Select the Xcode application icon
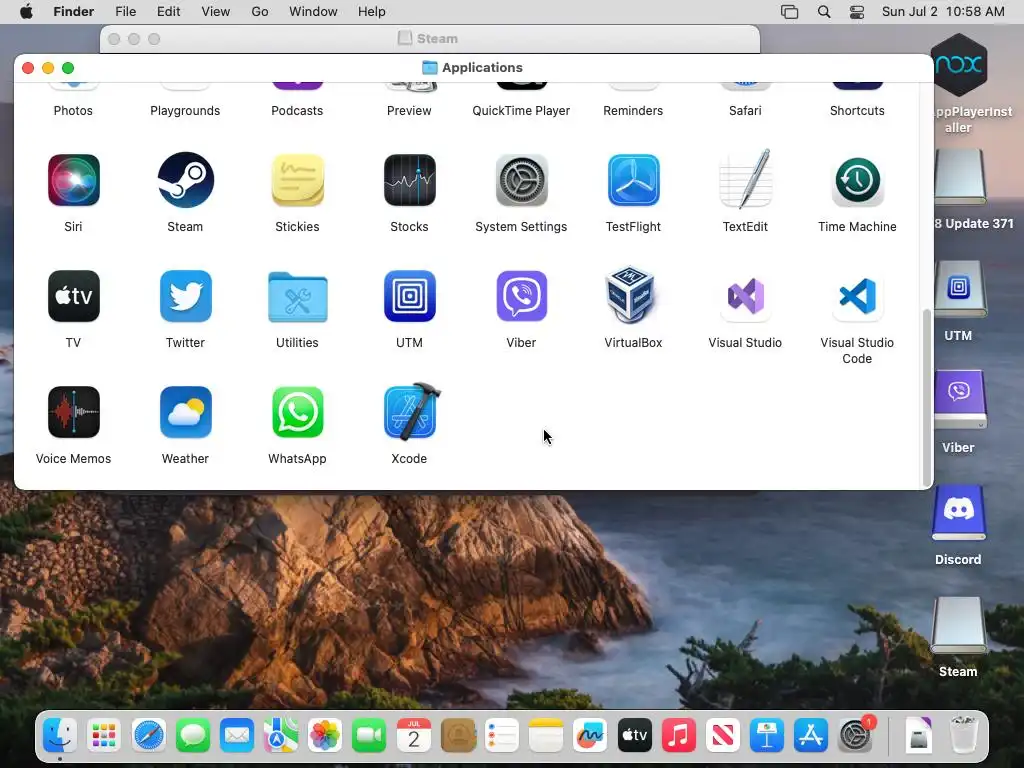Screen dimensions: 1024x768 411,411
